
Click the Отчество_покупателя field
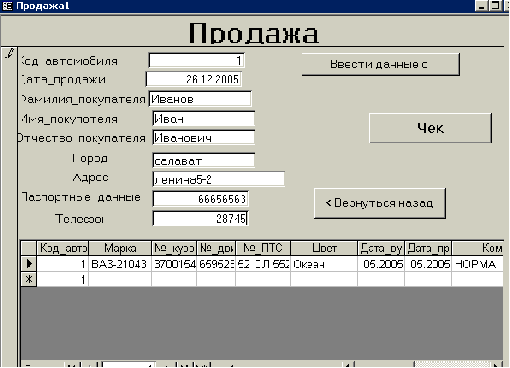(204, 138)
